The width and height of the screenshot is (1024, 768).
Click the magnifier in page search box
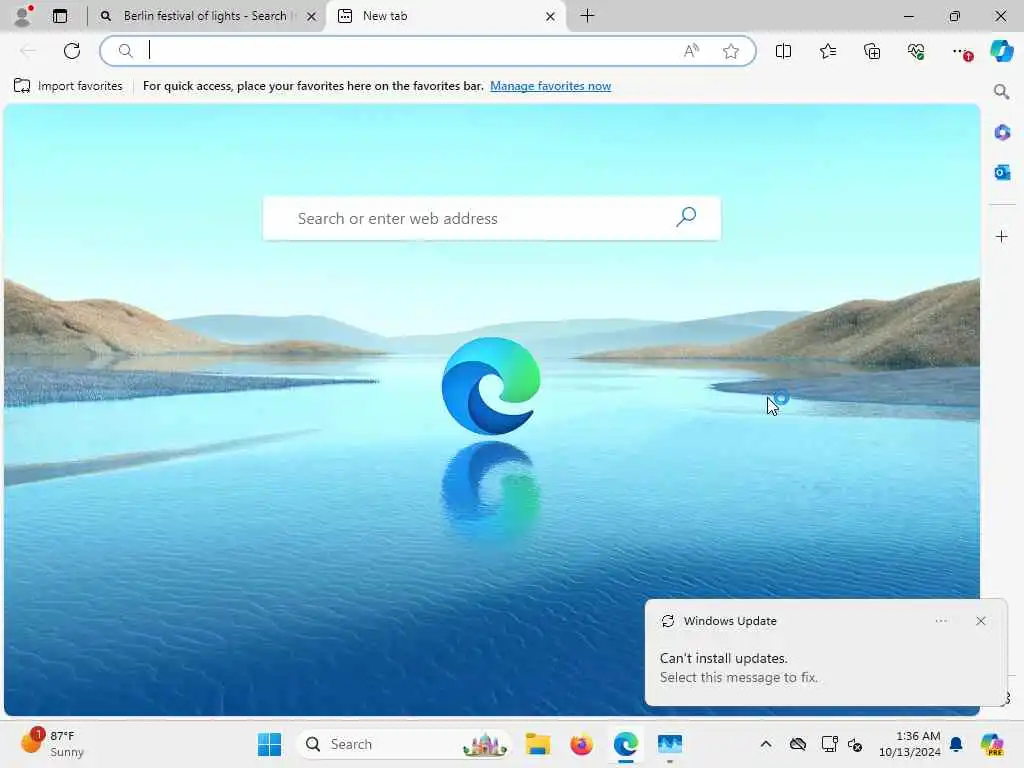click(686, 217)
